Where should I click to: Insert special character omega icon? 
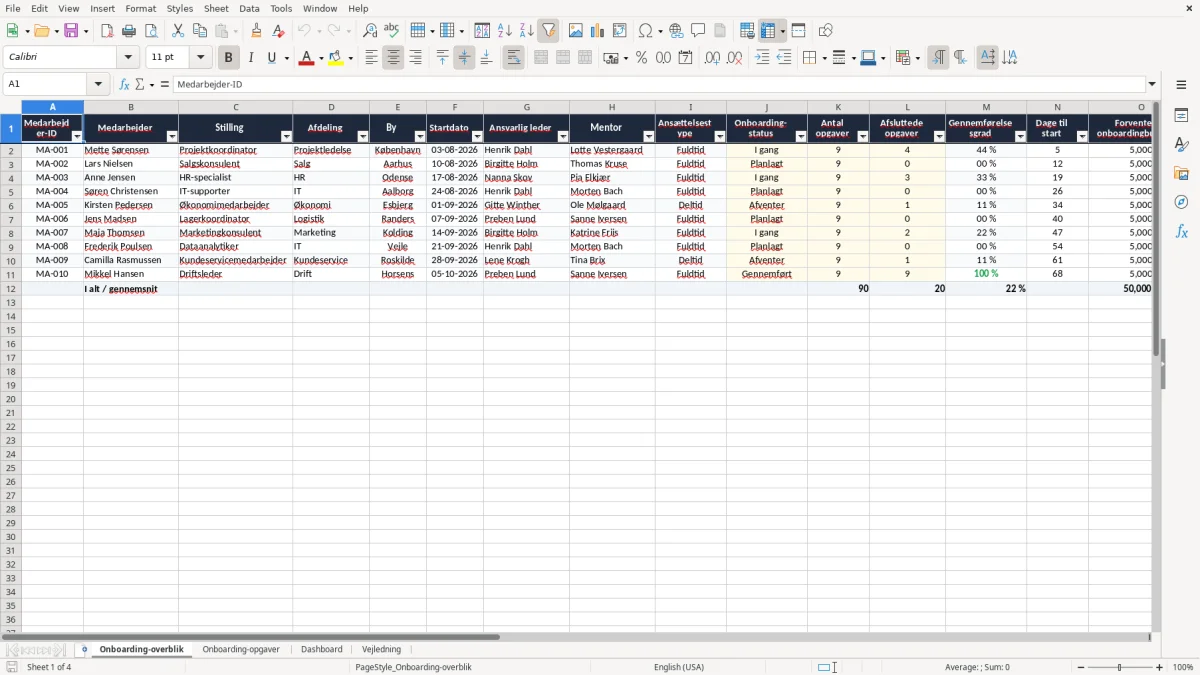(645, 31)
